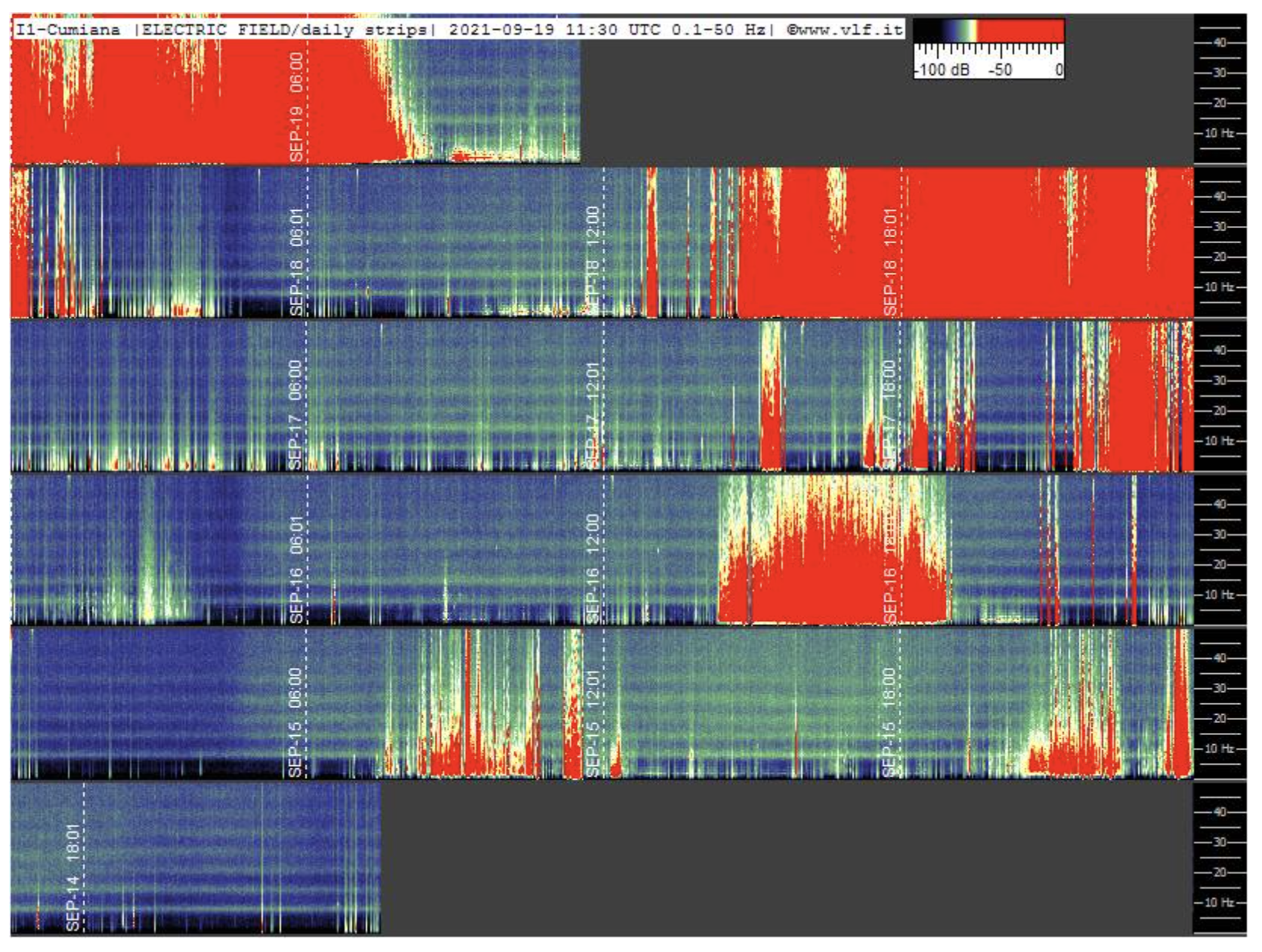Select the SEP-17 12:01 time marker
This screenshot has width=1262, height=952.
pyautogui.click(x=593, y=415)
